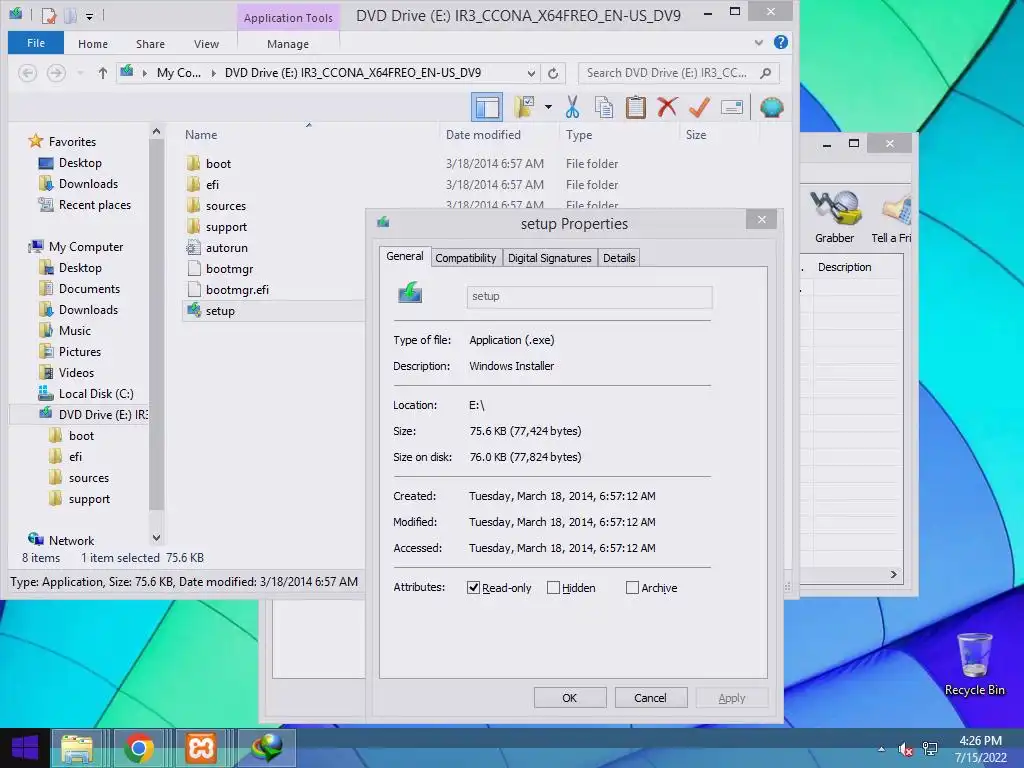Check the Hidden attribute checkbox

pyautogui.click(x=553, y=588)
